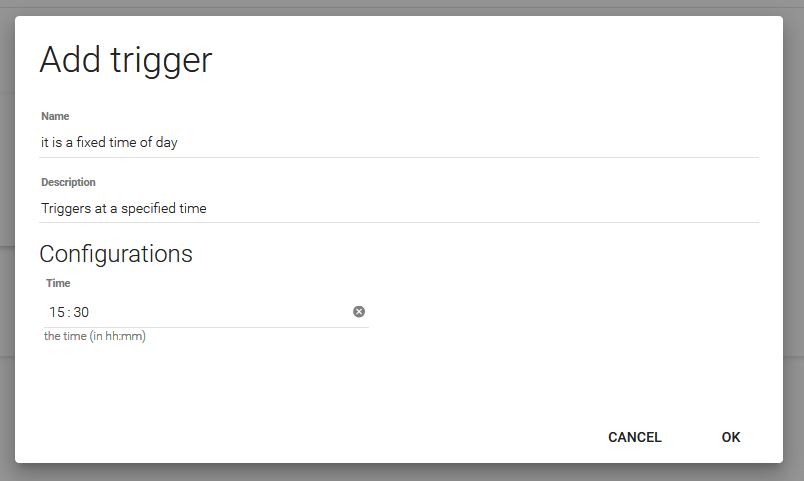Select the minutes value 30 in Time

click(81, 312)
